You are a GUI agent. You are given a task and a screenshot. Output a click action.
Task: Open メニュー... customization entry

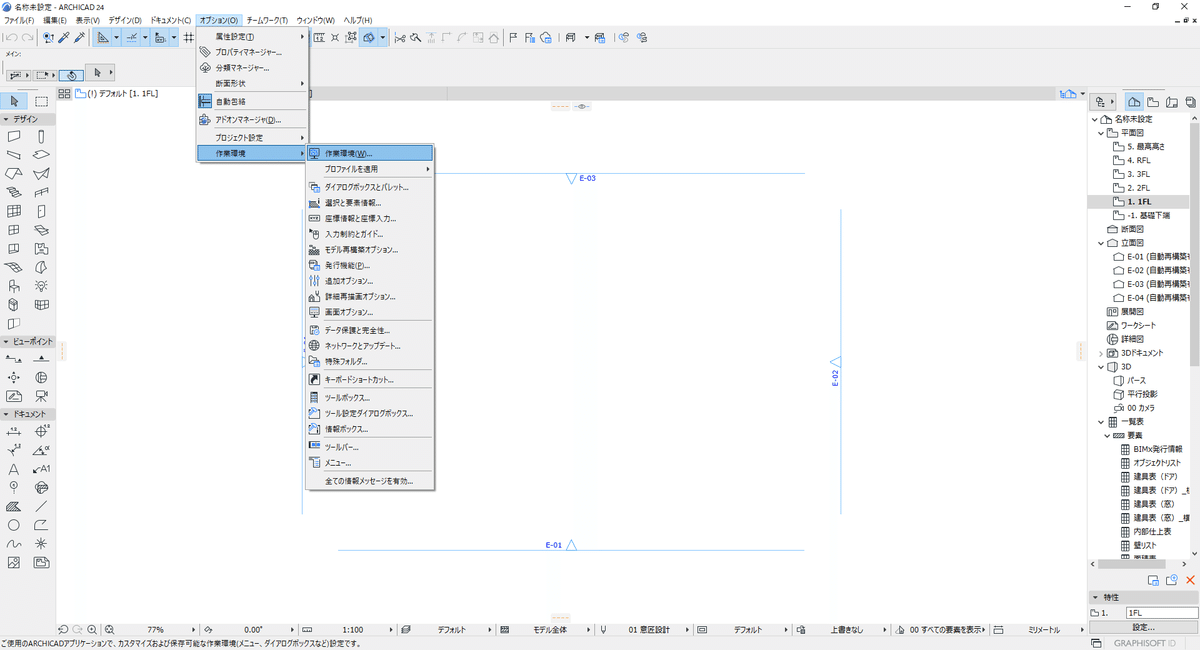(370, 463)
